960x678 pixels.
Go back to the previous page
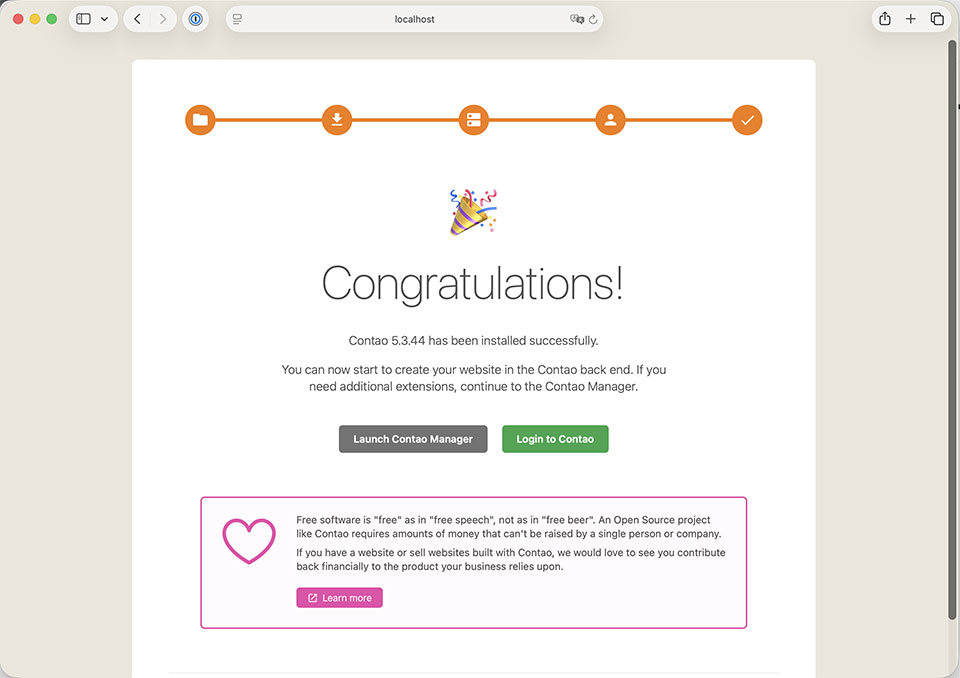point(137,19)
